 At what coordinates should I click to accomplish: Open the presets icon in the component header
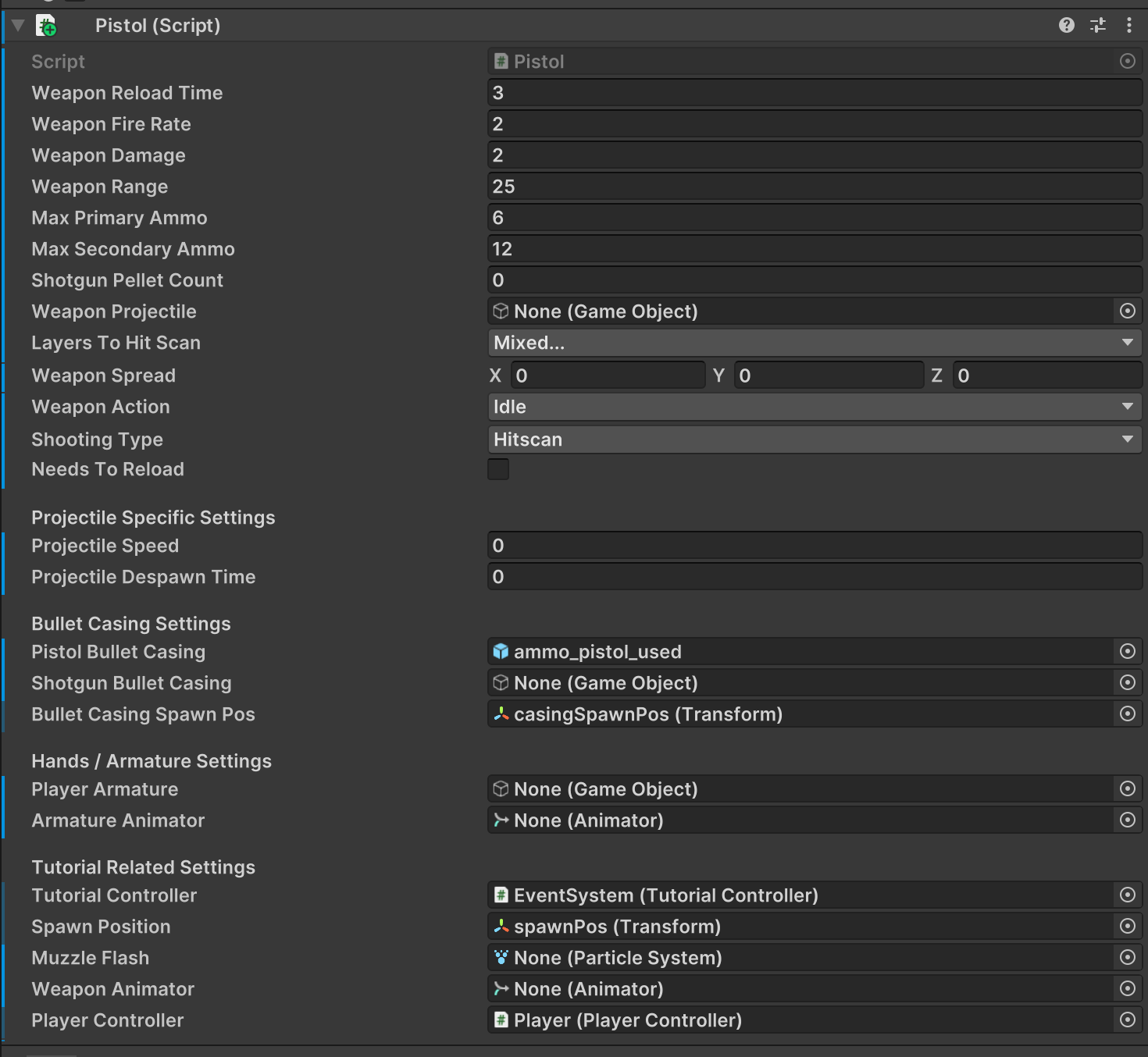[1097, 25]
